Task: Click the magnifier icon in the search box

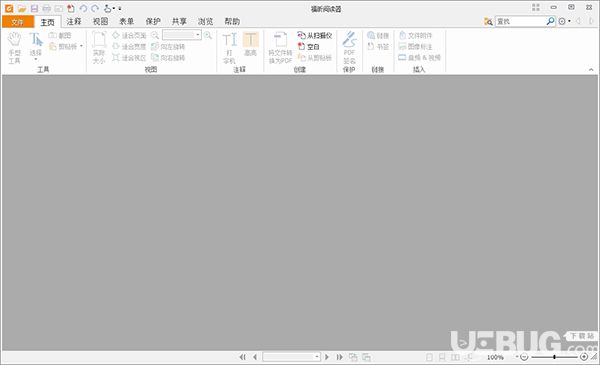Action: coord(550,21)
